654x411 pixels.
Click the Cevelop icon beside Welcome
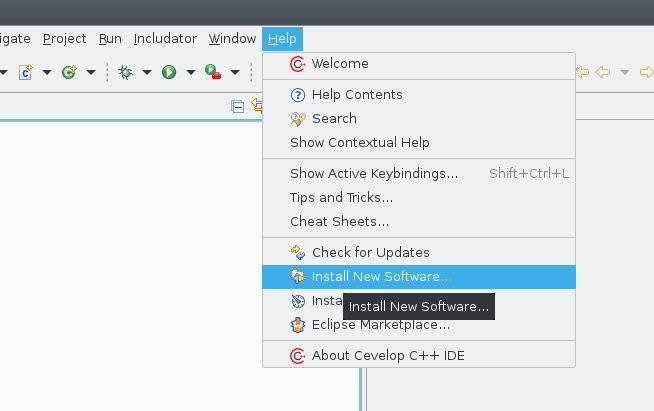(297, 64)
